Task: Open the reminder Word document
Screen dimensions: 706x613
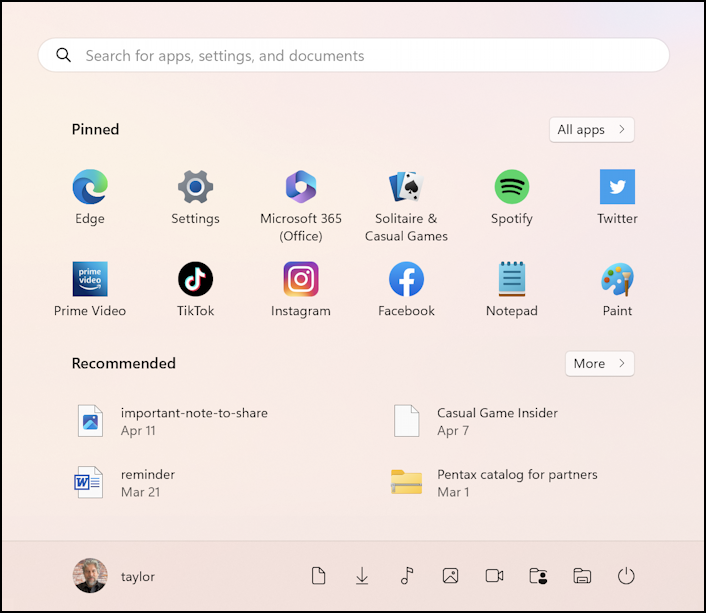Action: [124, 482]
